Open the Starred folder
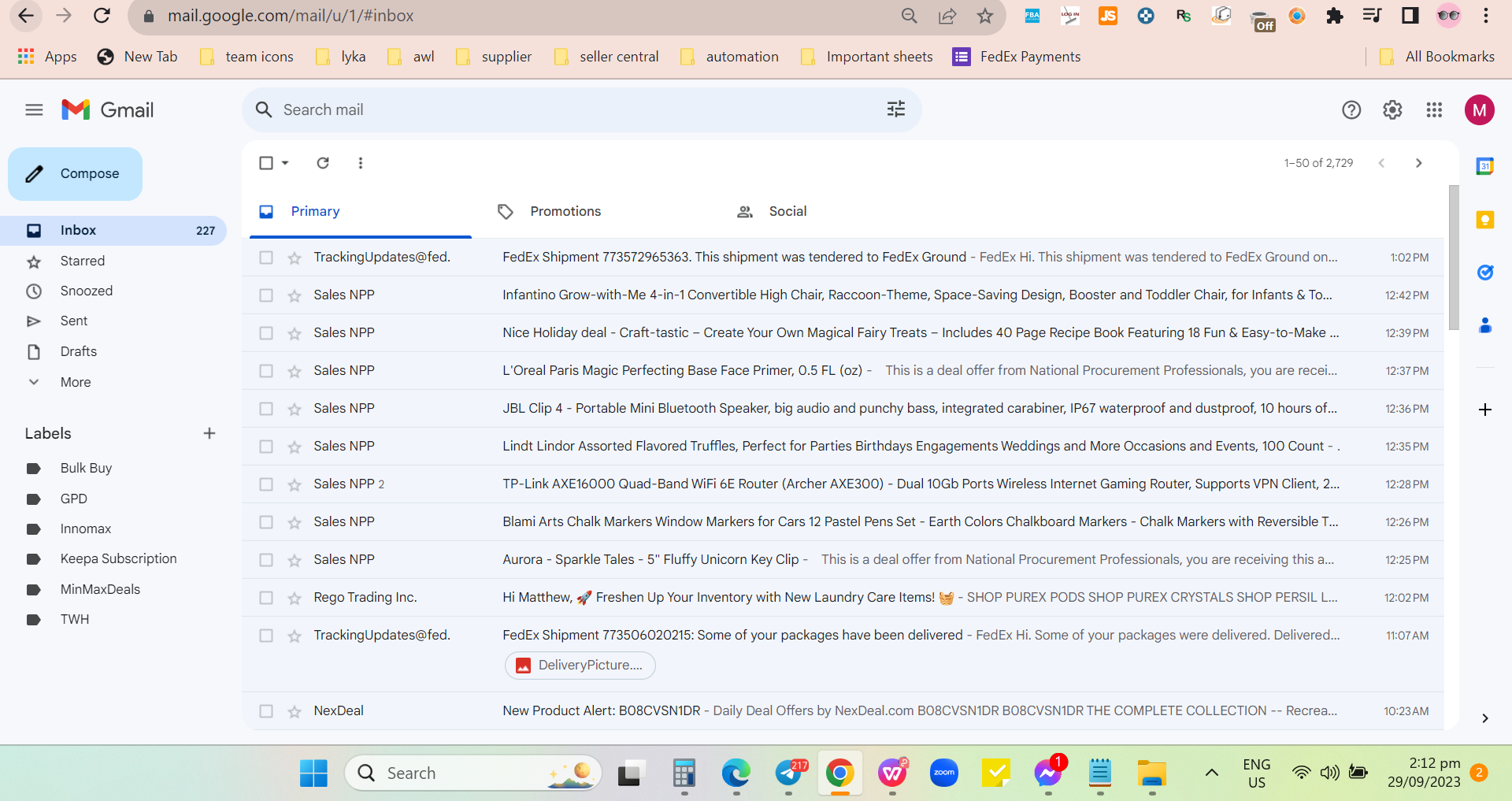The height and width of the screenshot is (801, 1512). [x=83, y=261]
